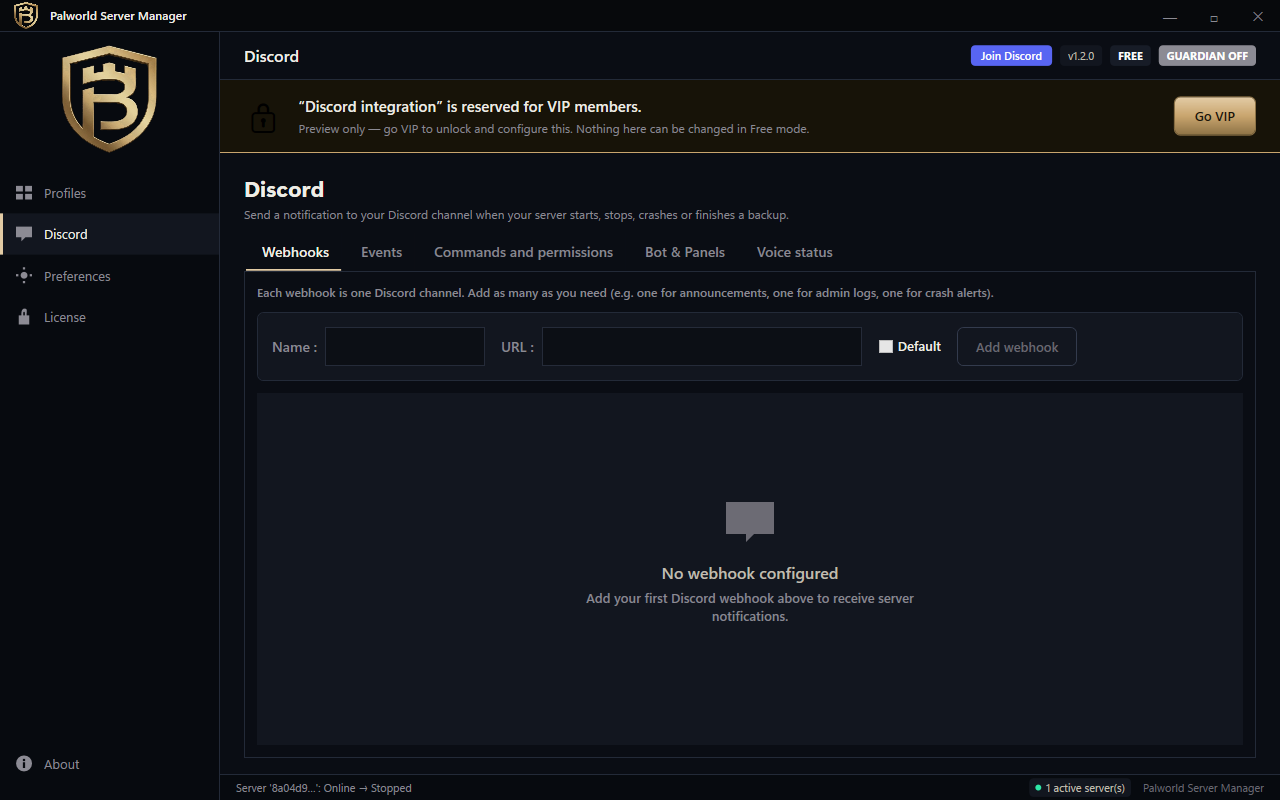Click the large gold shield logo

110,99
